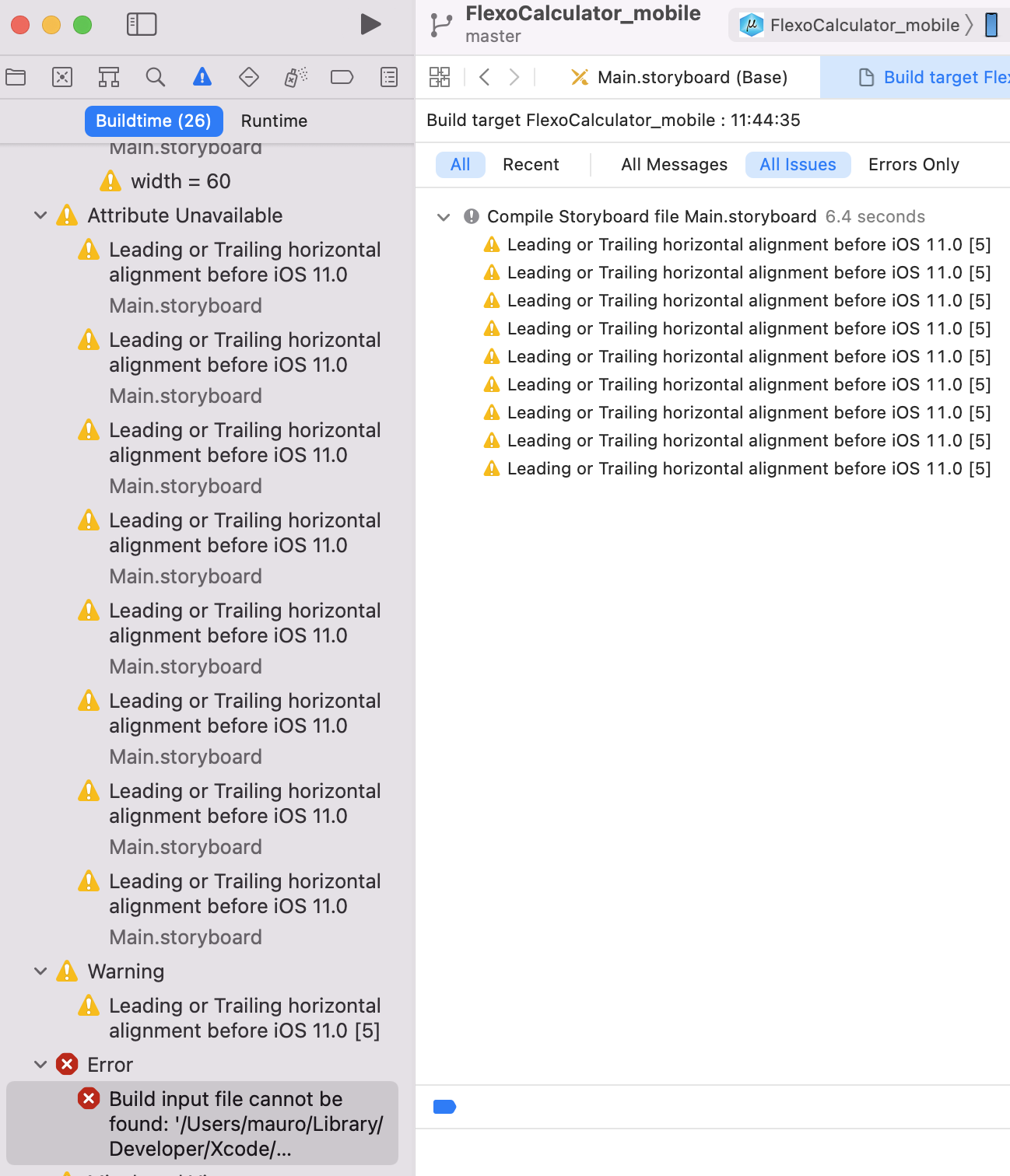Click the blue filter tag icon
Screen dimensions: 1010x1176
tap(444, 1107)
